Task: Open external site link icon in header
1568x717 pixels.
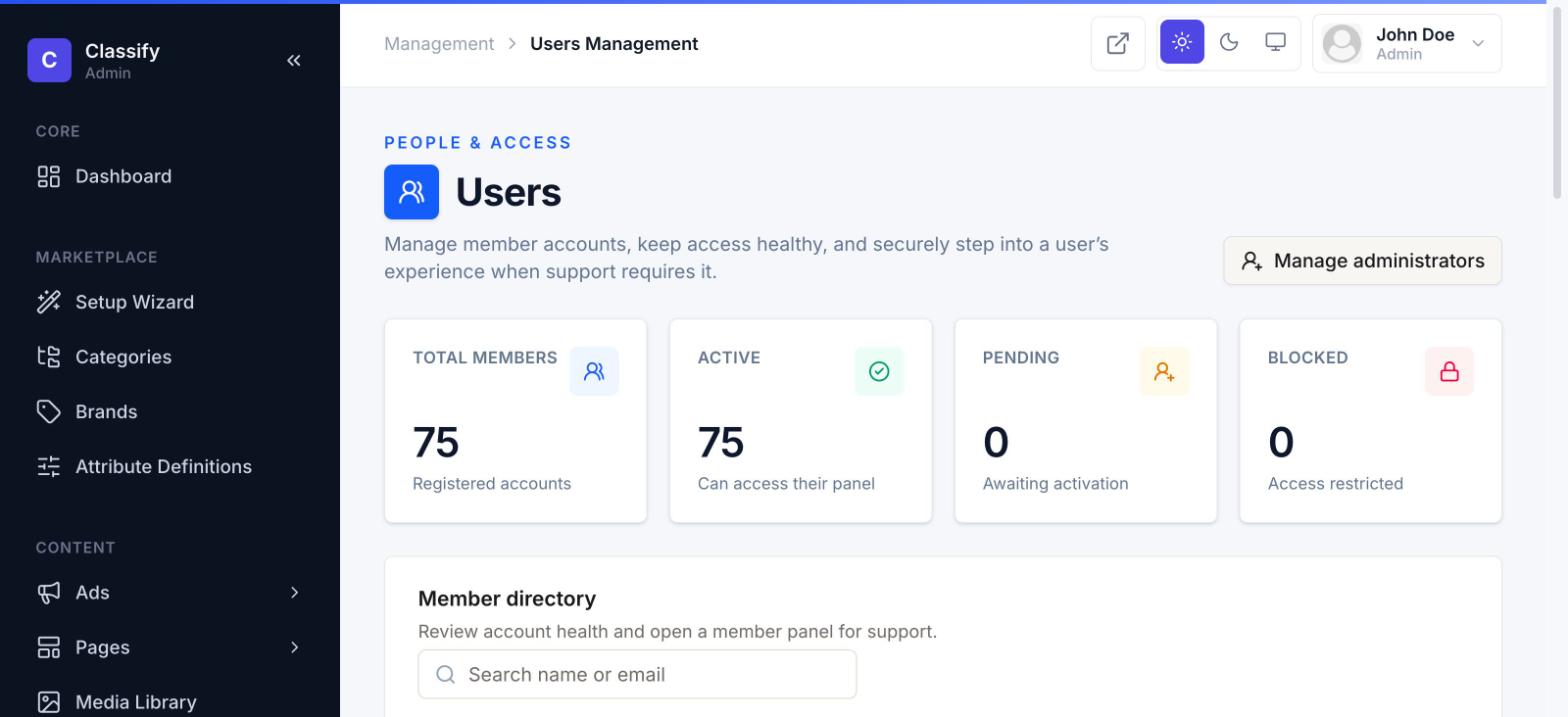Action: click(1118, 43)
